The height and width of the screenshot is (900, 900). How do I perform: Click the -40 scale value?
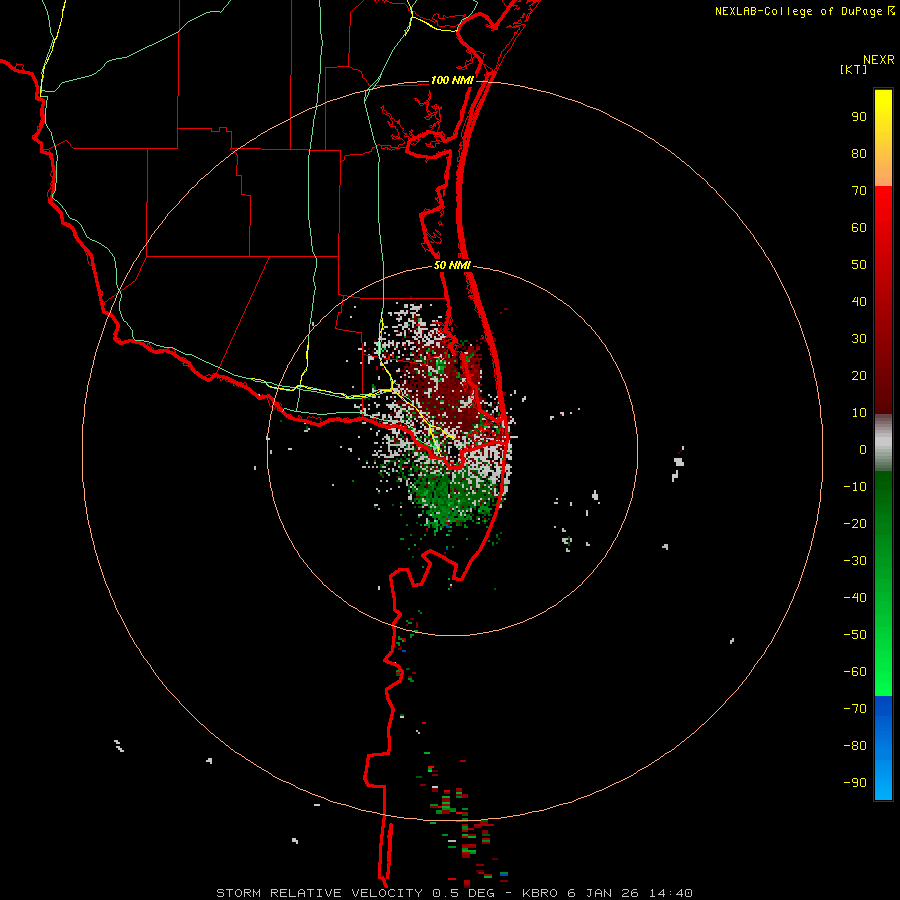(855, 598)
